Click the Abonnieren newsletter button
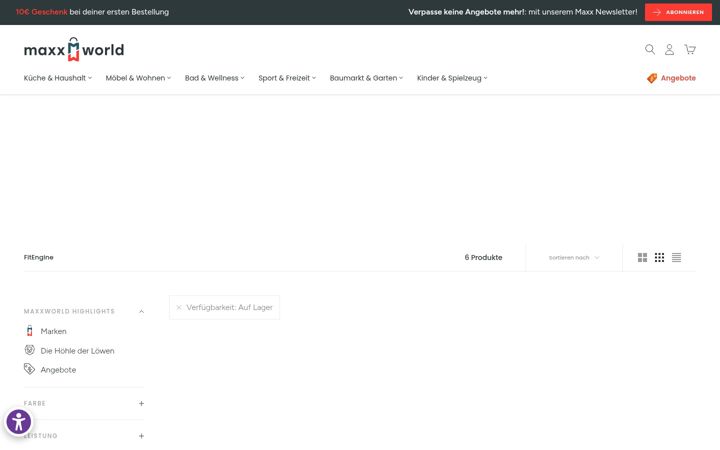The image size is (720, 450). pos(678,12)
